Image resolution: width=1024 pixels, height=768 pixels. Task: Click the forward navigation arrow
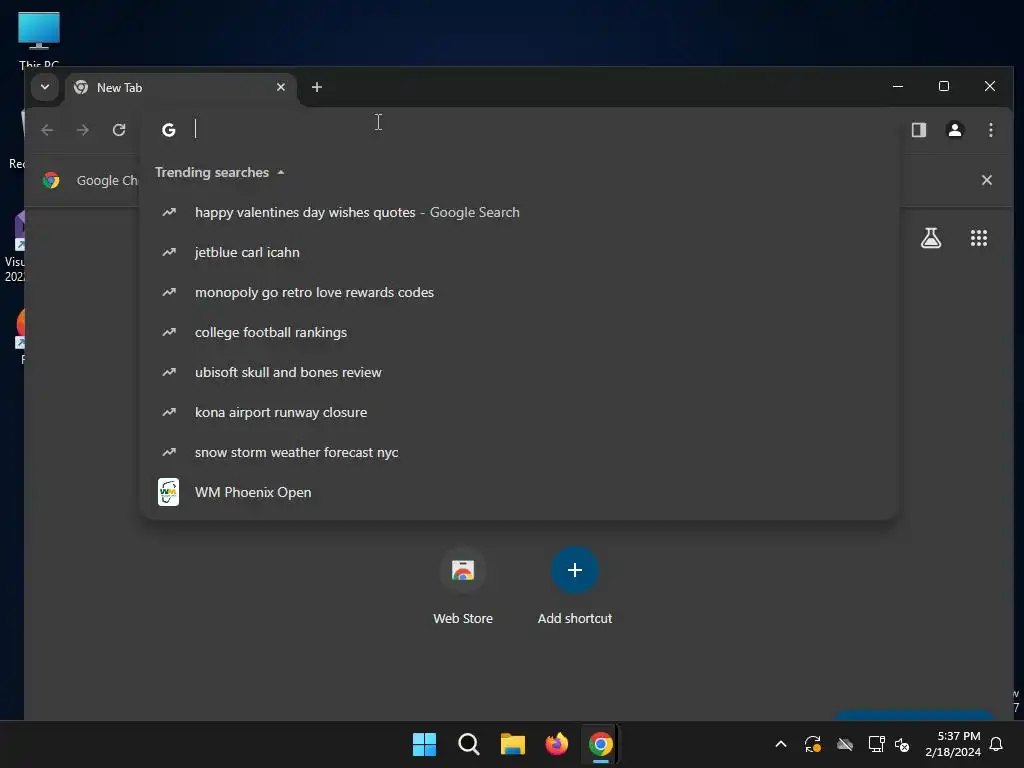pyautogui.click(x=82, y=130)
